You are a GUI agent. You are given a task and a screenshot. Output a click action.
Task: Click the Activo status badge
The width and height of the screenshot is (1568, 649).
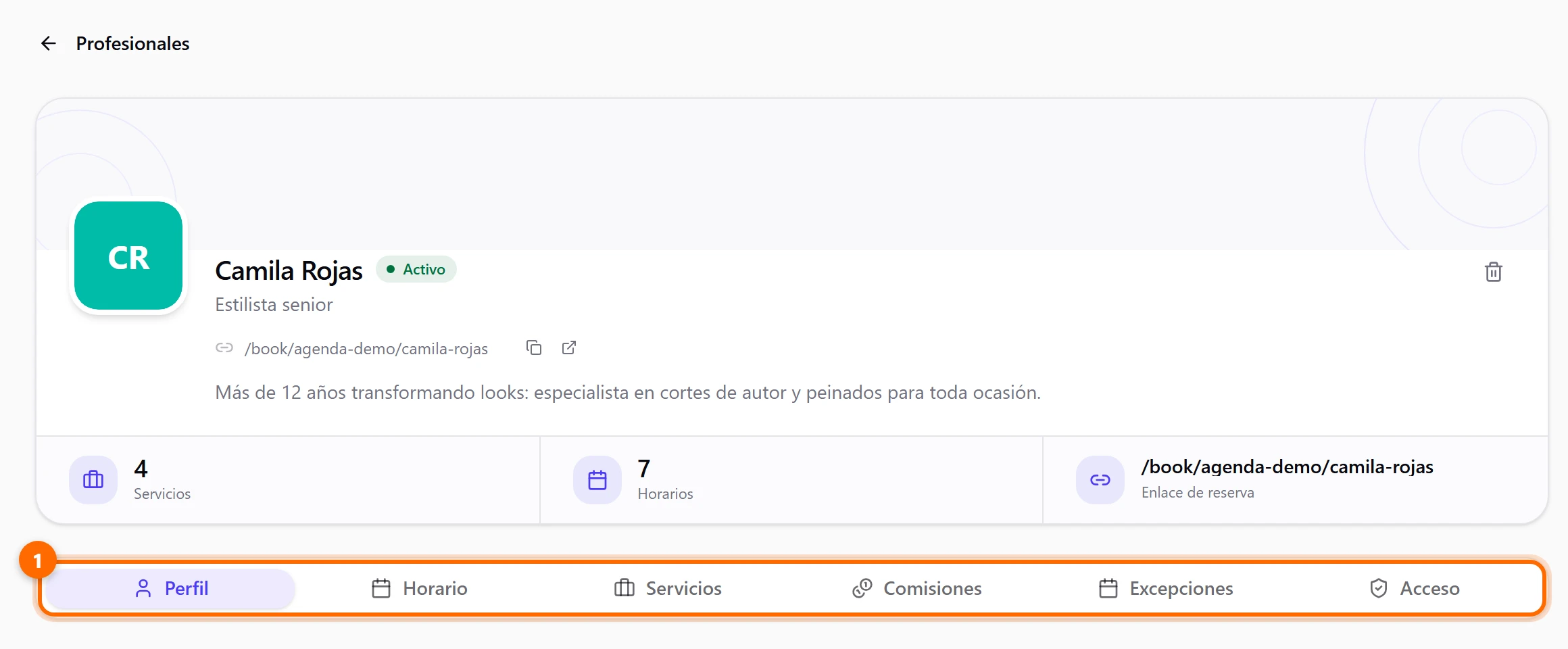[416, 269]
